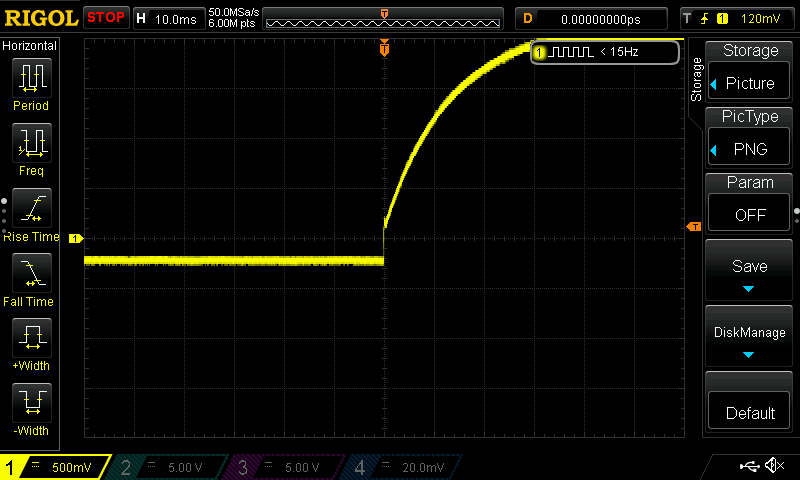Click the 50.0MSa/s sample rate readout
Image resolution: width=800 pixels, height=480 pixels.
pos(234,12)
